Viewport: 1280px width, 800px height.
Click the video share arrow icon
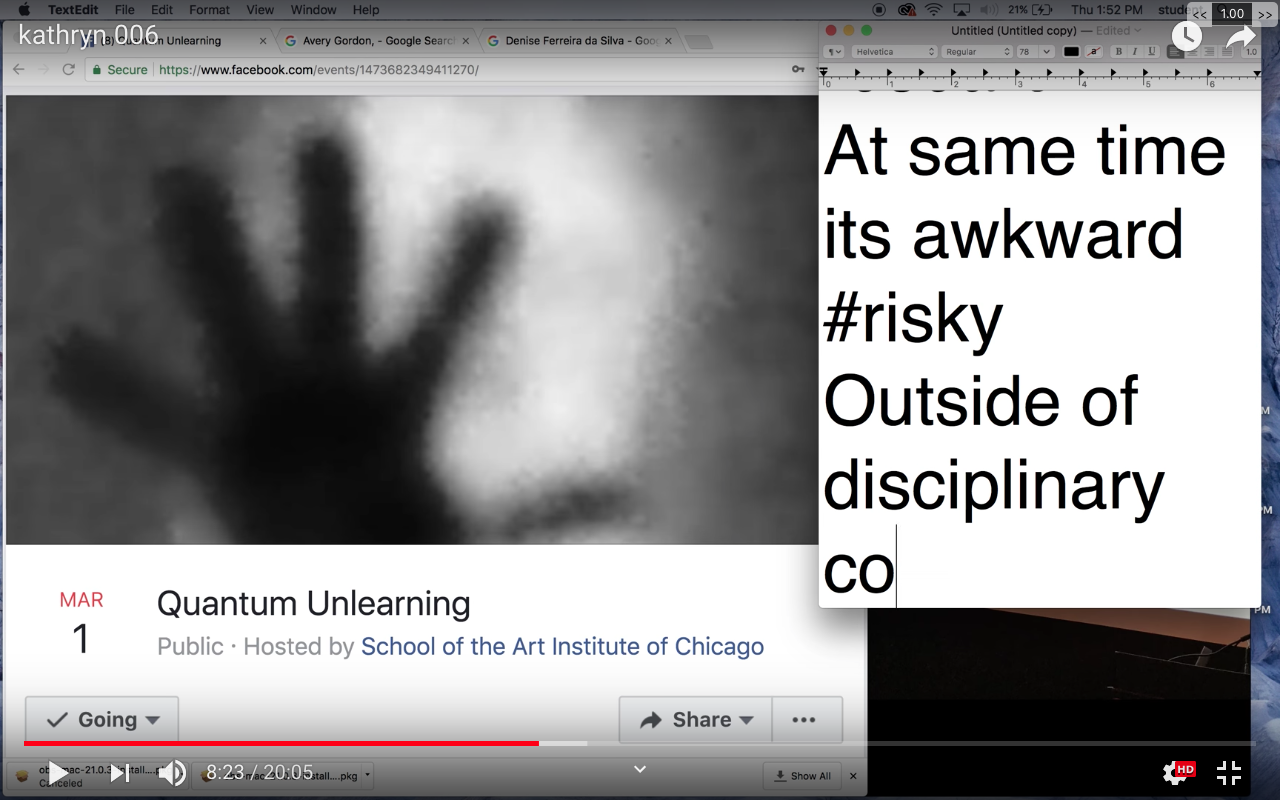[x=1241, y=38]
